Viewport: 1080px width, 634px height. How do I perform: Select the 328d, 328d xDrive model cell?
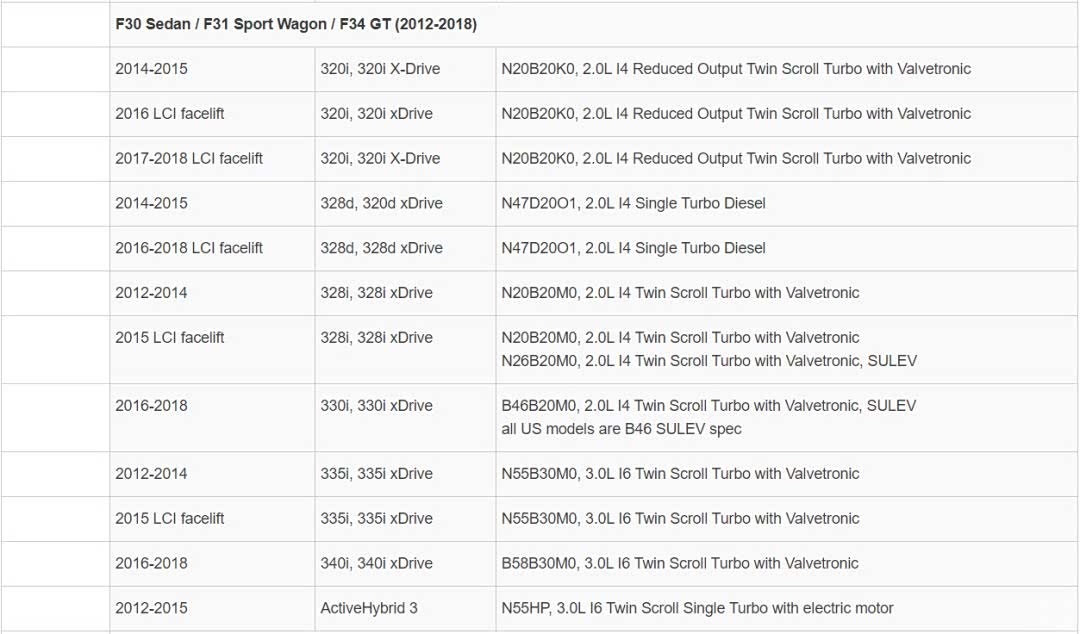[x=381, y=248]
